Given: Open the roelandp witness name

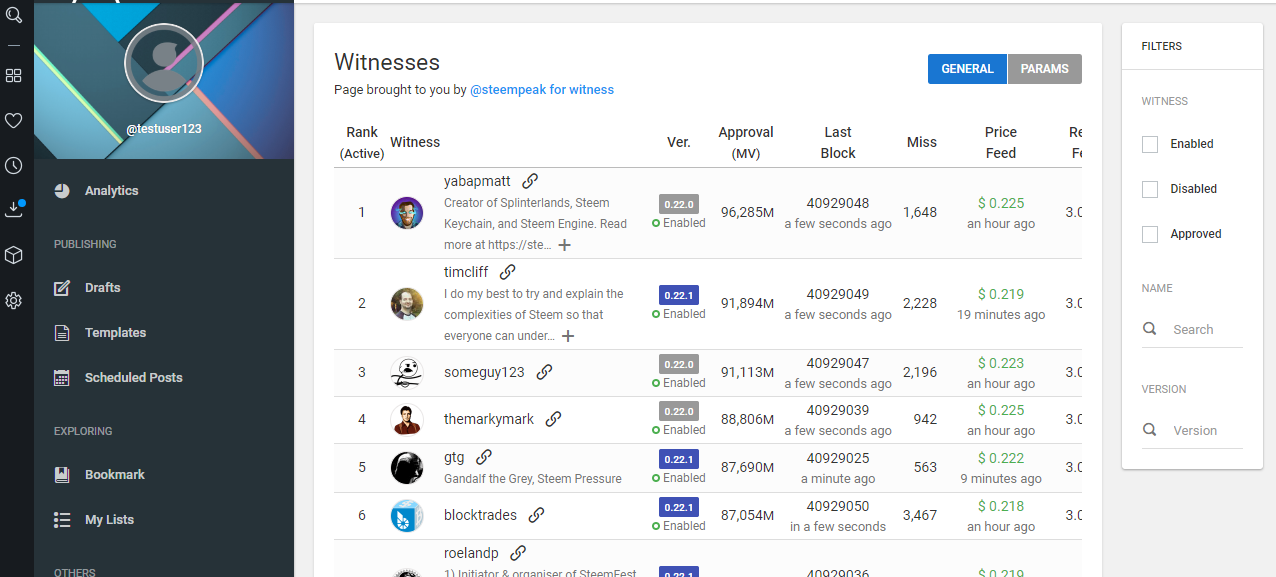Looking at the screenshot, I should (471, 553).
